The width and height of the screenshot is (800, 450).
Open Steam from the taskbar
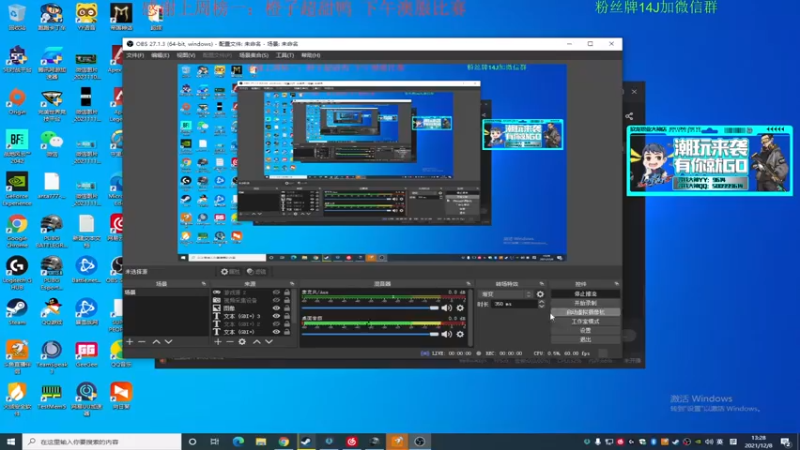[x=306, y=441]
